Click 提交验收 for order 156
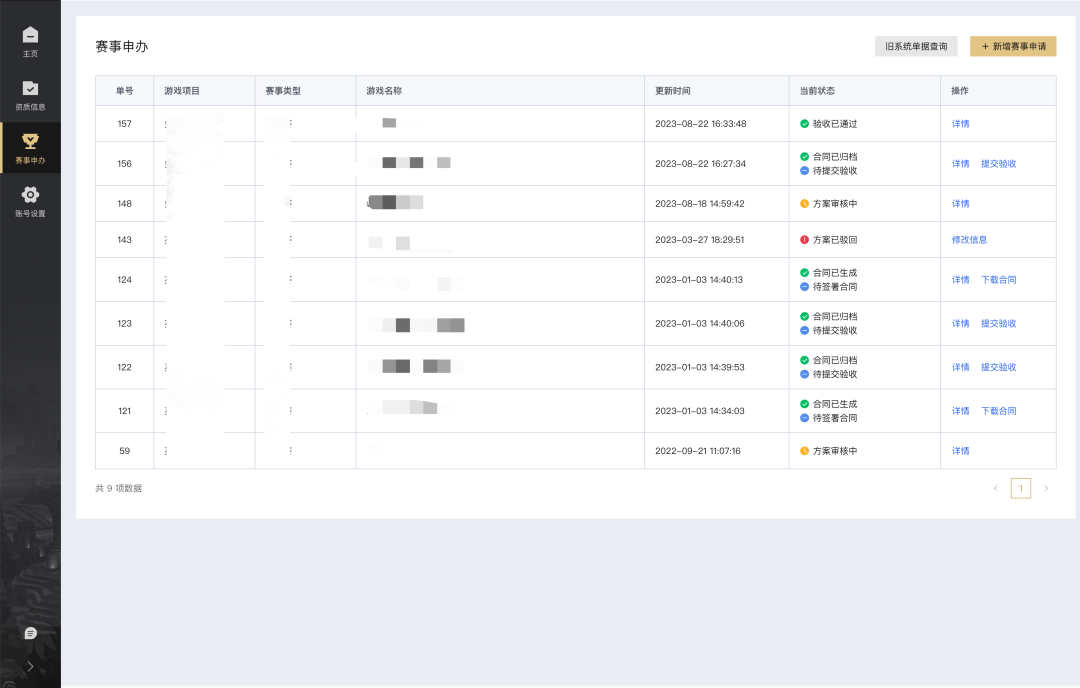The height and width of the screenshot is (688, 1080). pyautogui.click(x=998, y=164)
